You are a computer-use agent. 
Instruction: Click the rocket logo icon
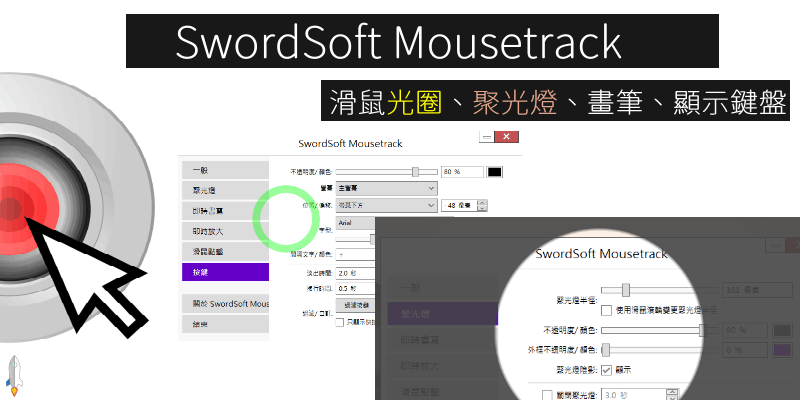pos(15,371)
